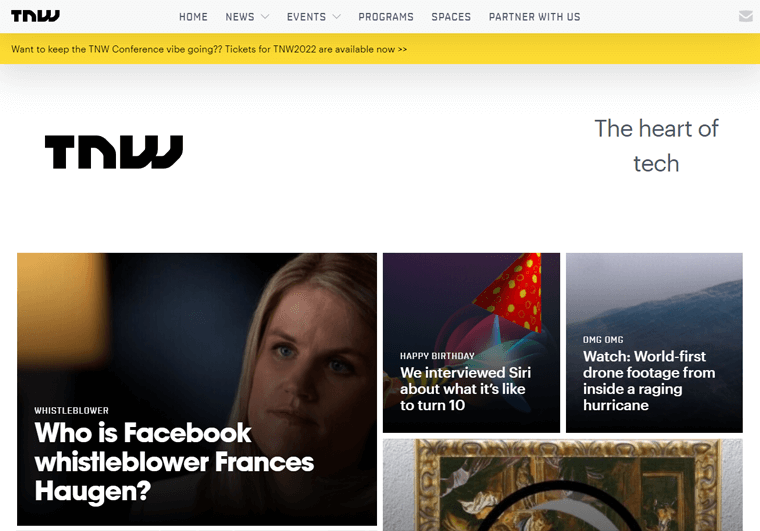Screen dimensions: 760x531
Task: Expand the News dropdown chevron
Action: point(265,16)
